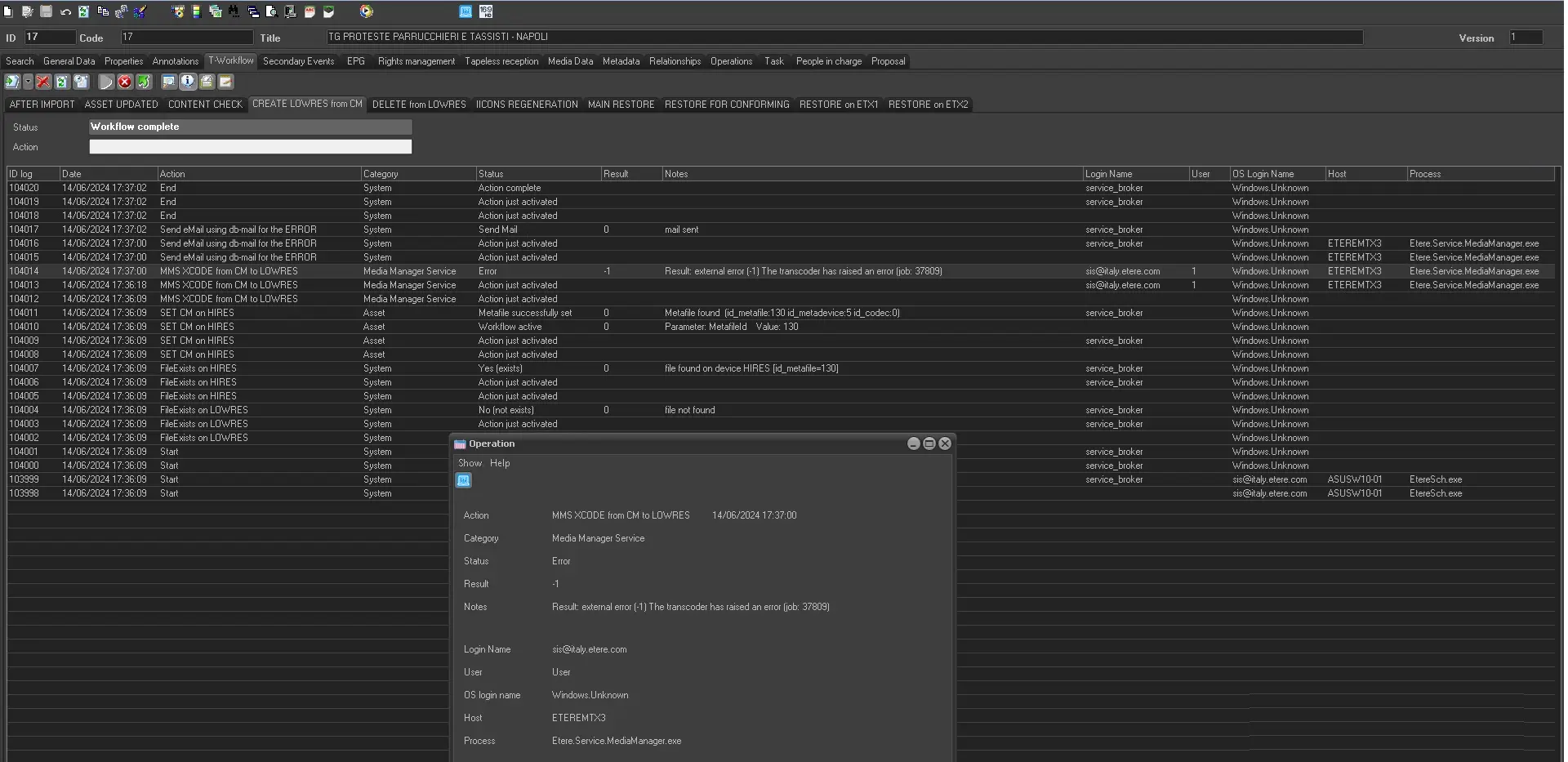This screenshot has height=762, width=1568.
Task: Sort log by the Date column header
Action: tap(108, 174)
